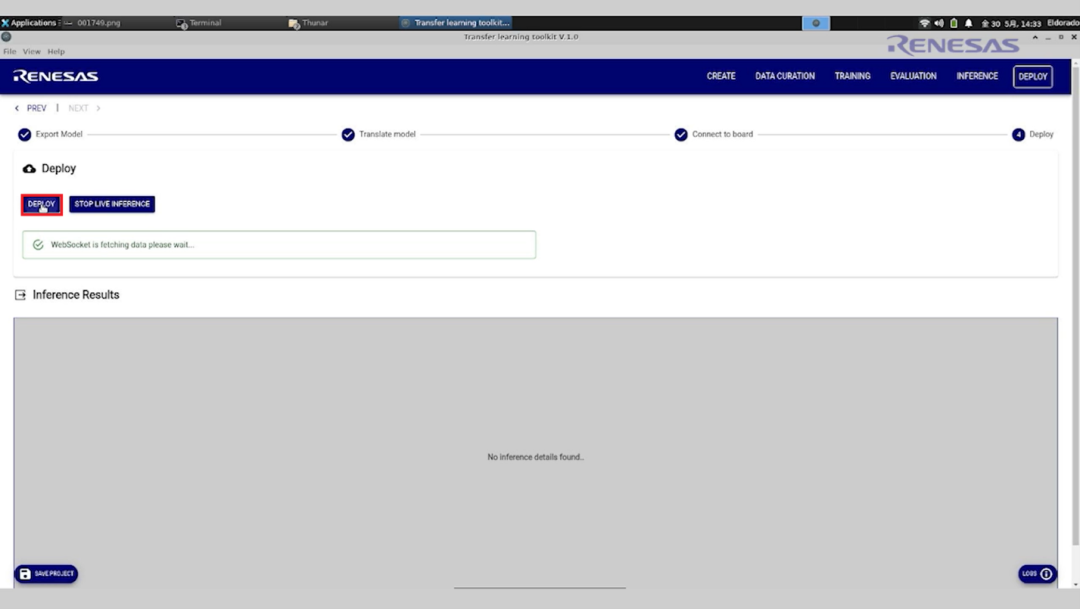
Task: Click Save Project button
Action: pos(46,574)
